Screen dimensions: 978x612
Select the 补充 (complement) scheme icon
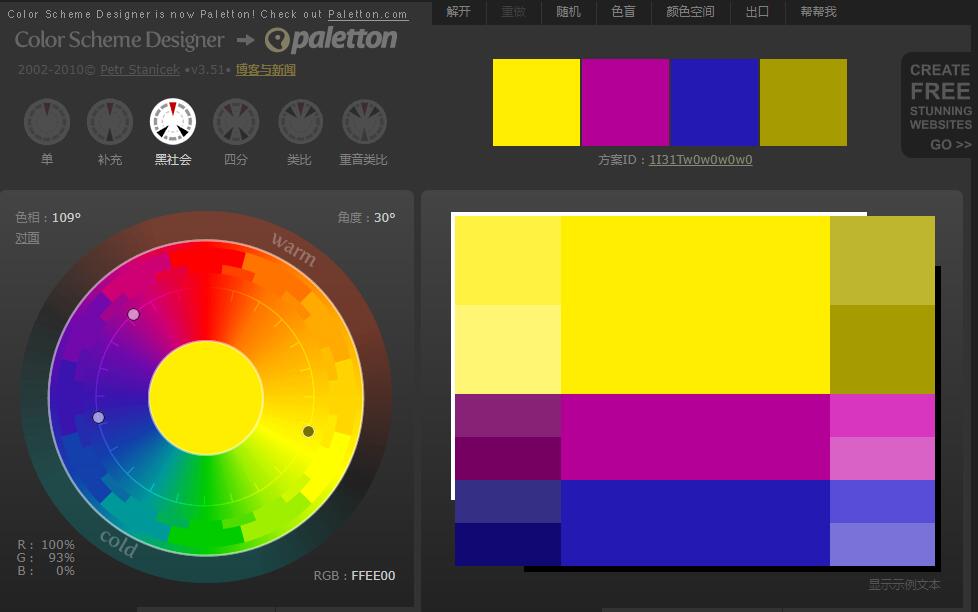(x=110, y=122)
